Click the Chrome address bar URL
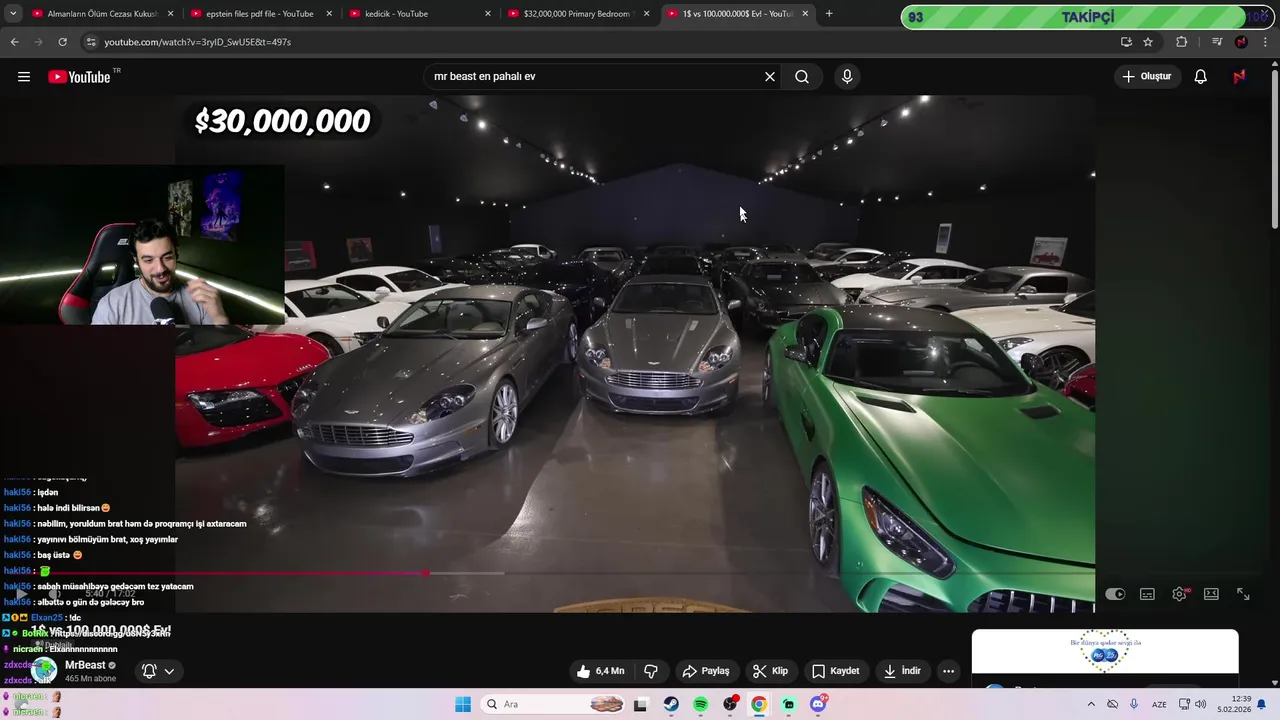The width and height of the screenshot is (1280, 720). pyautogui.click(x=198, y=42)
